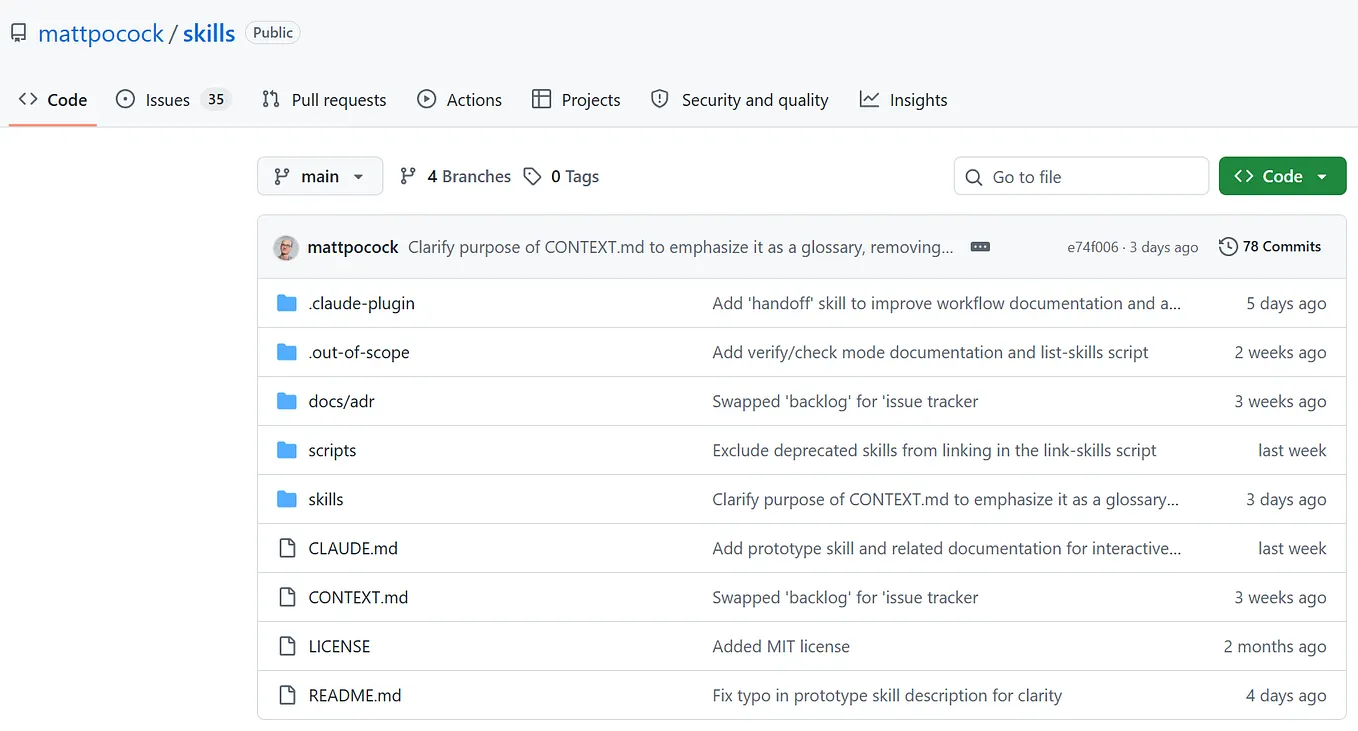
Task: Open the Pull requests tab
Action: click(x=324, y=99)
